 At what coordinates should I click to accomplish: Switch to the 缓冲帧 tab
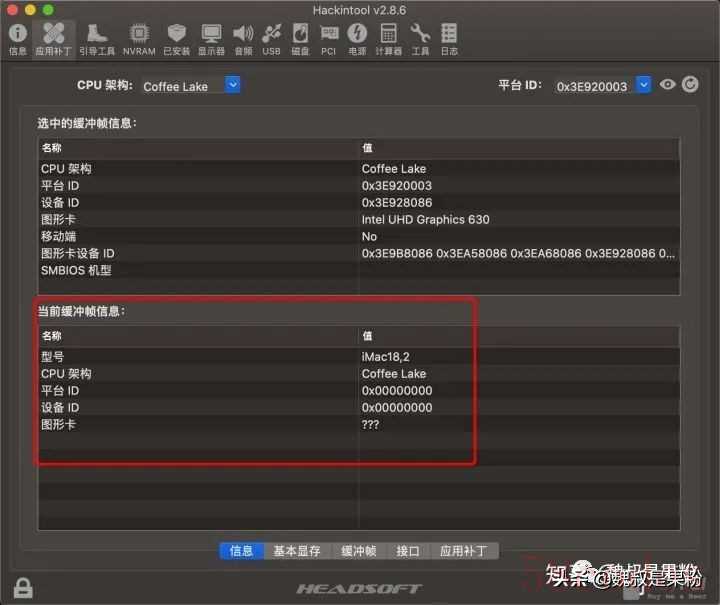coord(359,551)
